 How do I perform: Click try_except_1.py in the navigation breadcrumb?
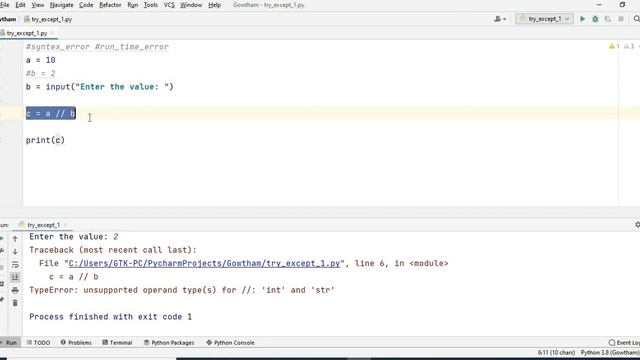tap(48, 19)
